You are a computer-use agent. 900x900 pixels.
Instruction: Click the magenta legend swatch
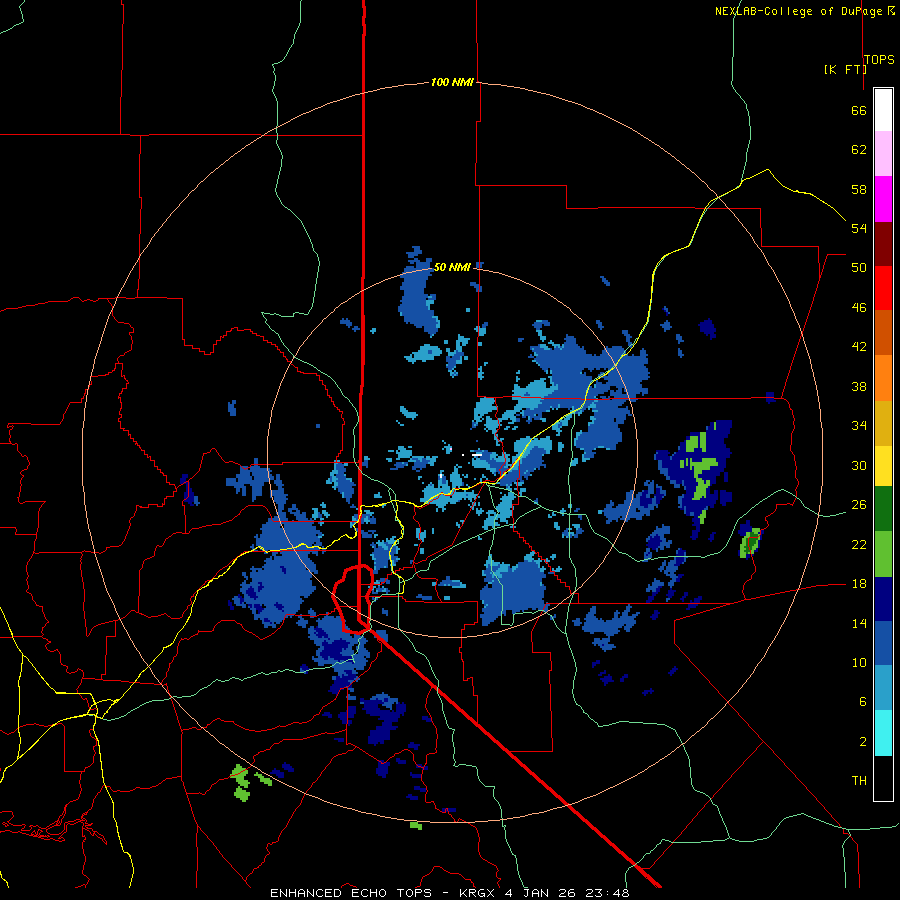(x=883, y=199)
